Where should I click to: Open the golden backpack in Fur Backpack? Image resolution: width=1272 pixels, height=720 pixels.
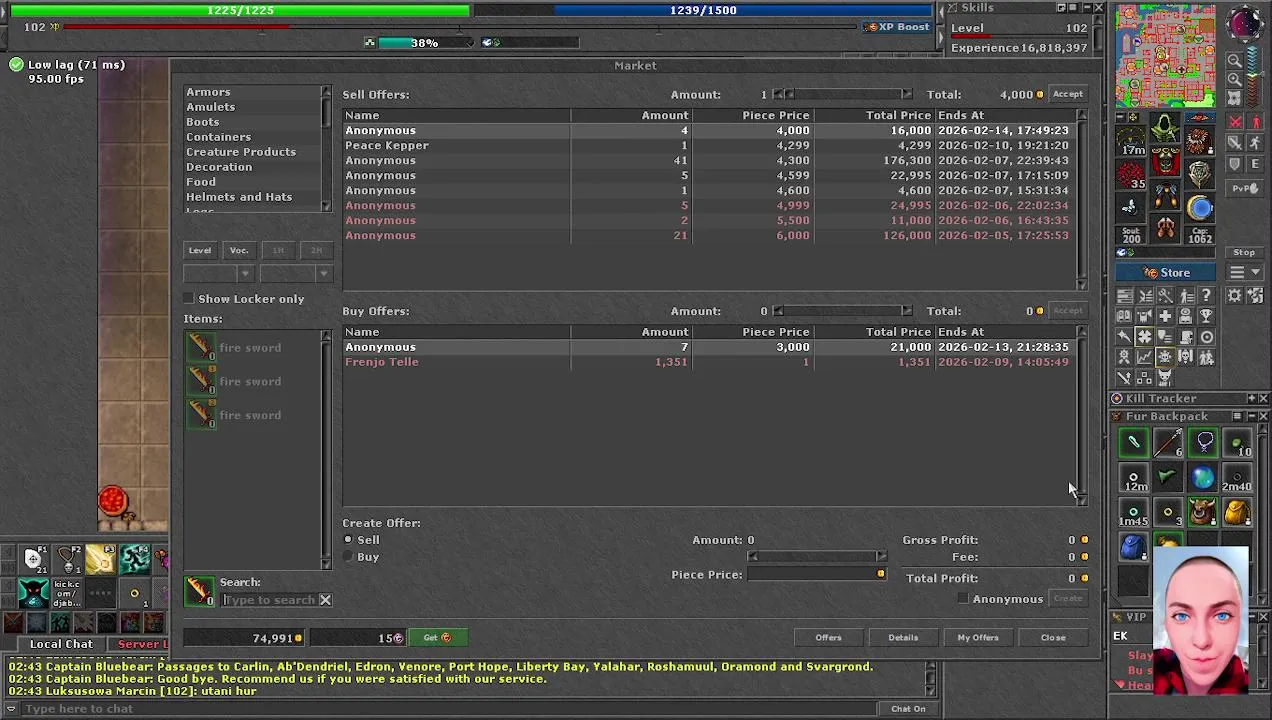tap(1237, 513)
